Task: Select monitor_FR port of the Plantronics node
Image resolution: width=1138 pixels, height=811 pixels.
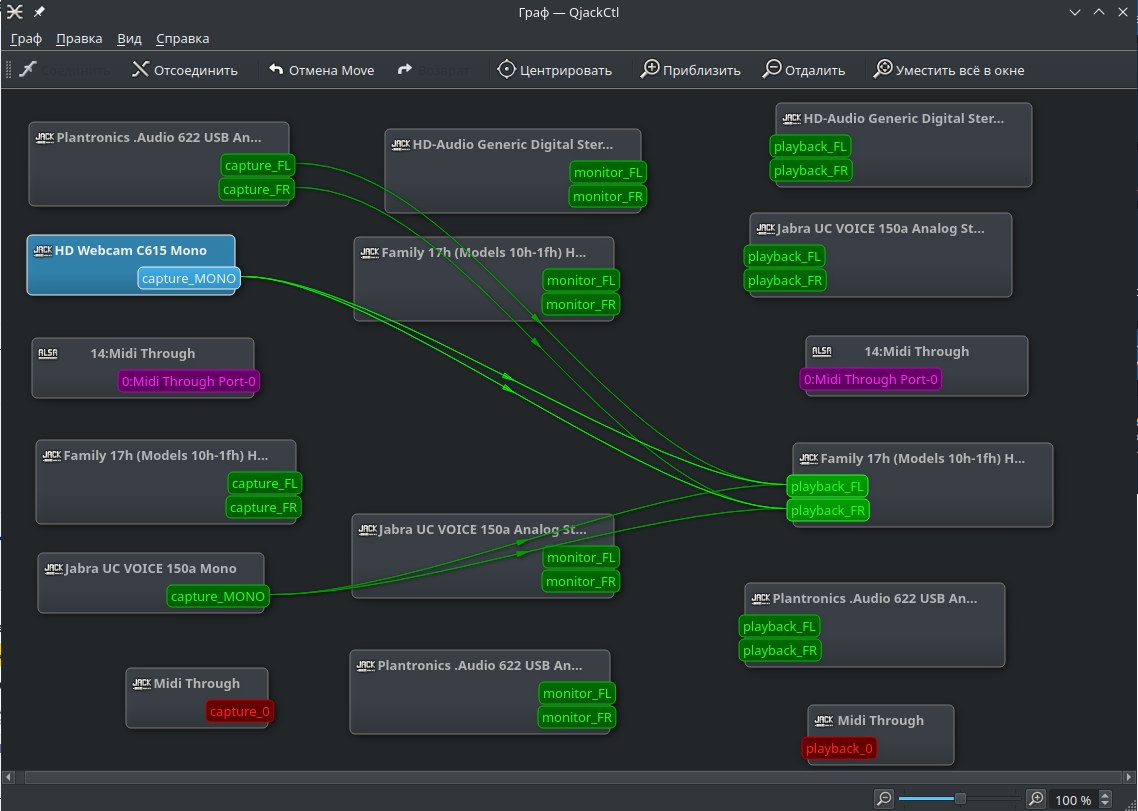Action: [576, 717]
